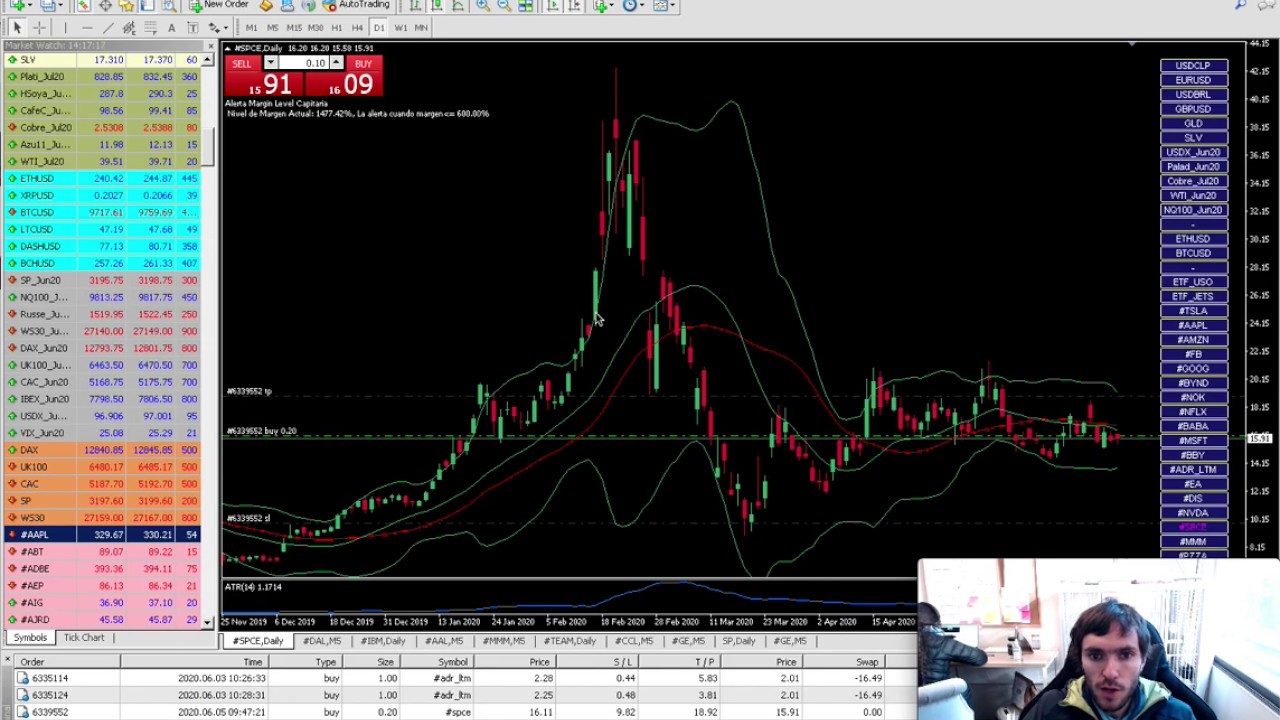Toggle the AutoTrading button
The height and width of the screenshot is (720, 1280).
[356, 5]
